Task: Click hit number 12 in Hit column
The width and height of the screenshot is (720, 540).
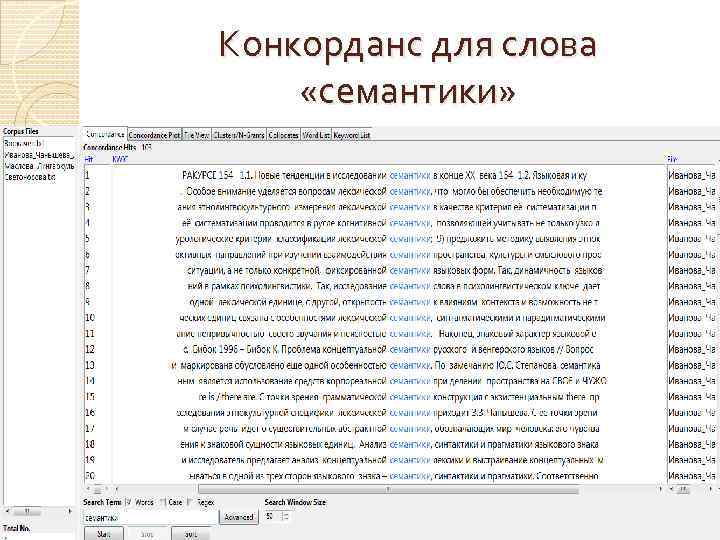Action: pyautogui.click(x=90, y=349)
